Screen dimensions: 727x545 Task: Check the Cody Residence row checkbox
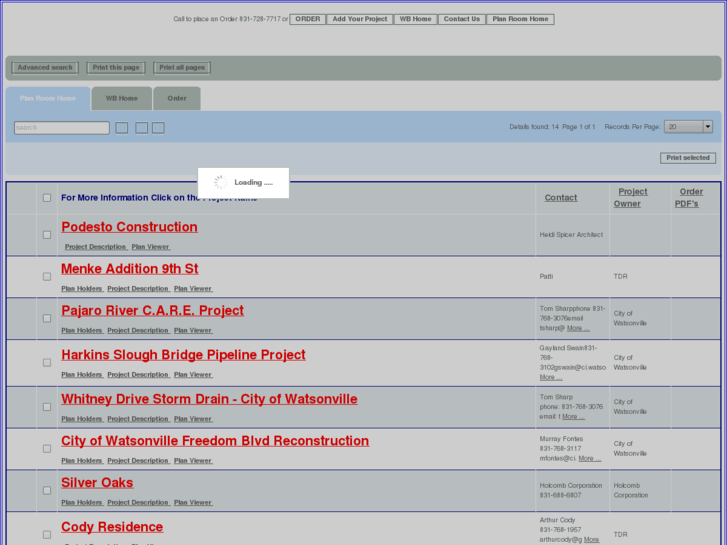click(47, 534)
